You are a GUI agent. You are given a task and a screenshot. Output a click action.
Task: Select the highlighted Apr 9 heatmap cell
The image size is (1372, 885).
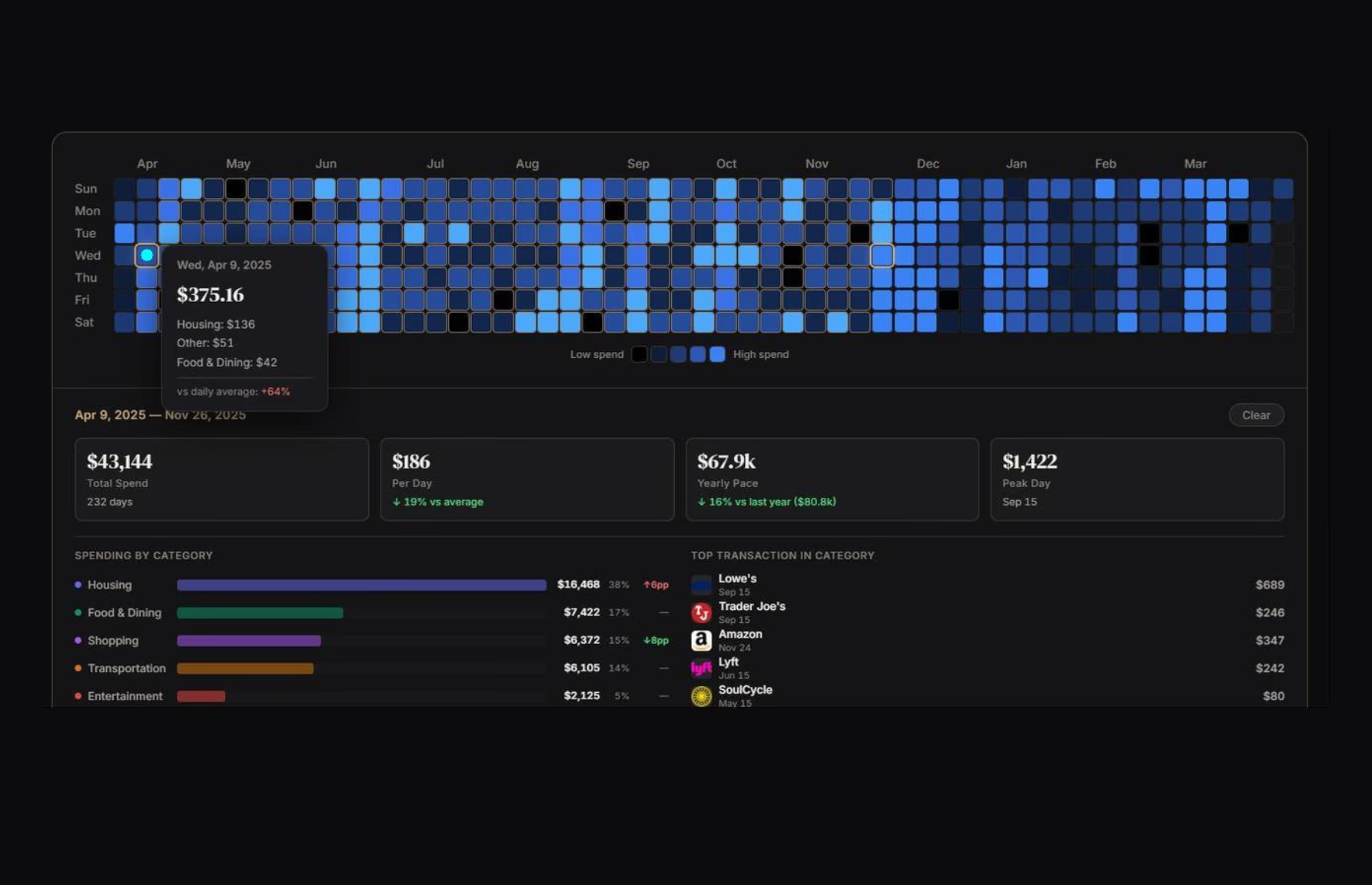point(147,255)
